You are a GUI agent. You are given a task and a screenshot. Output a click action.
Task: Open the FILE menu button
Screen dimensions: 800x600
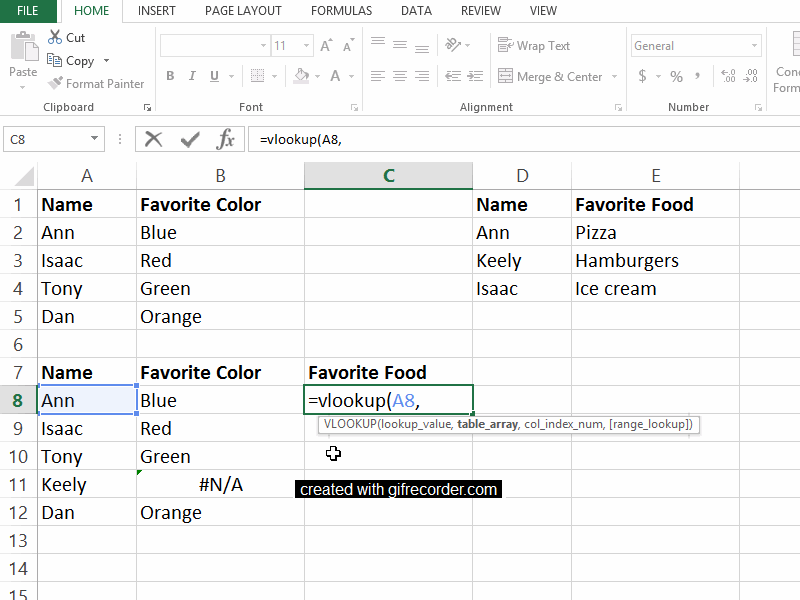click(x=28, y=11)
